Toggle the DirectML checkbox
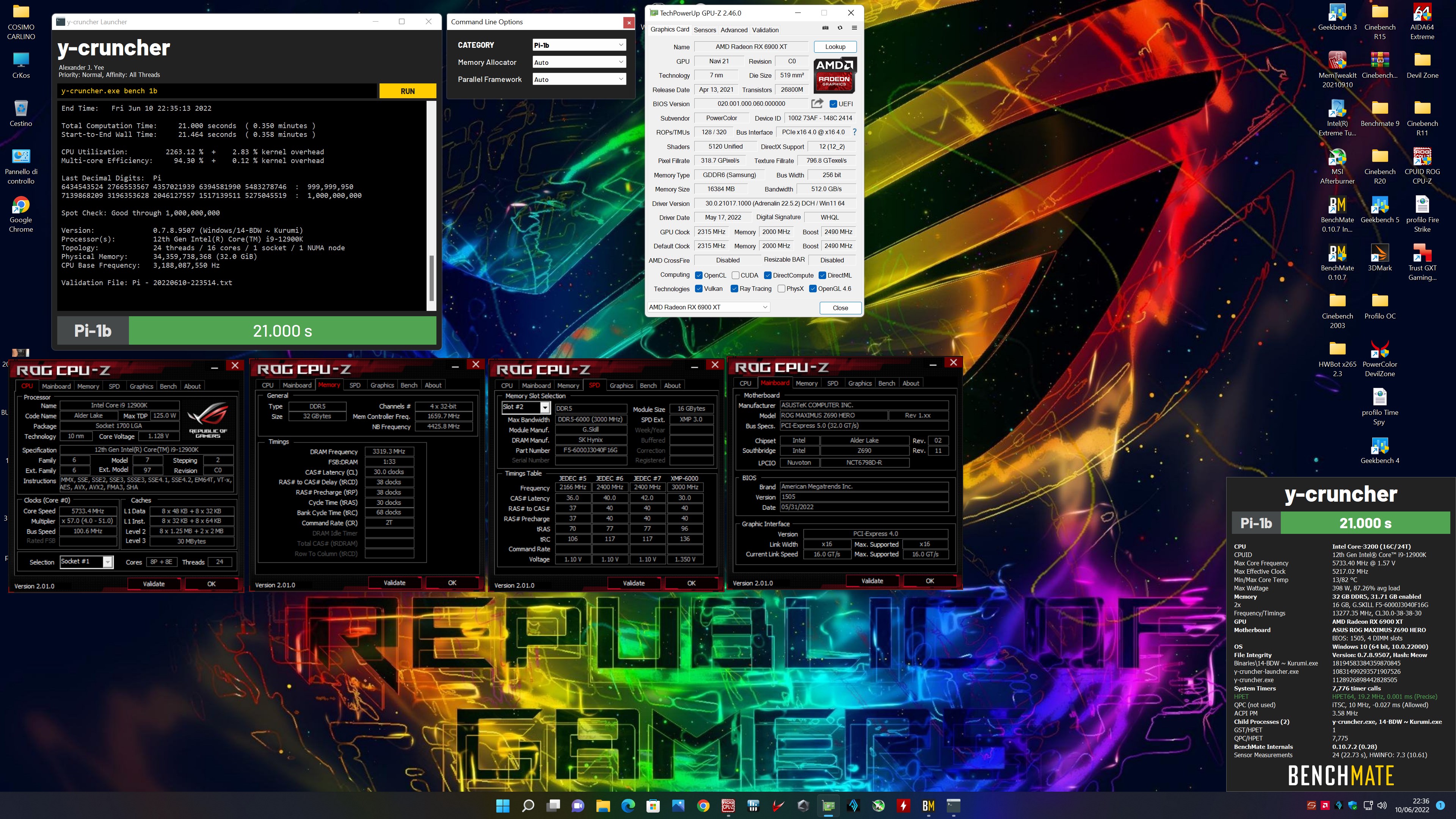The height and width of the screenshot is (819, 1456). point(822,275)
